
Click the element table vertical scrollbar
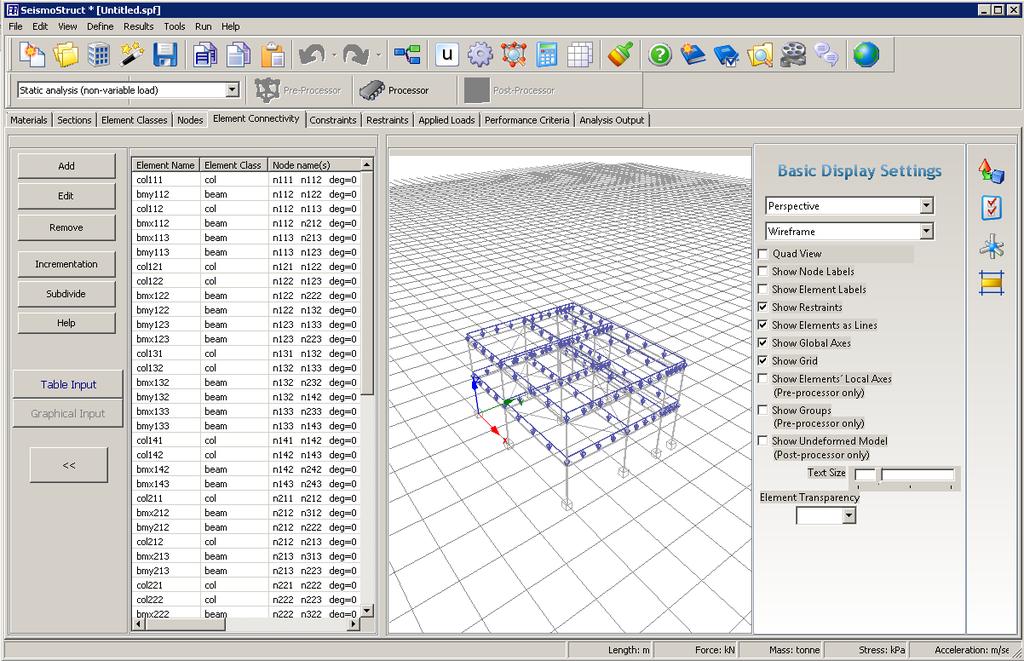367,385
